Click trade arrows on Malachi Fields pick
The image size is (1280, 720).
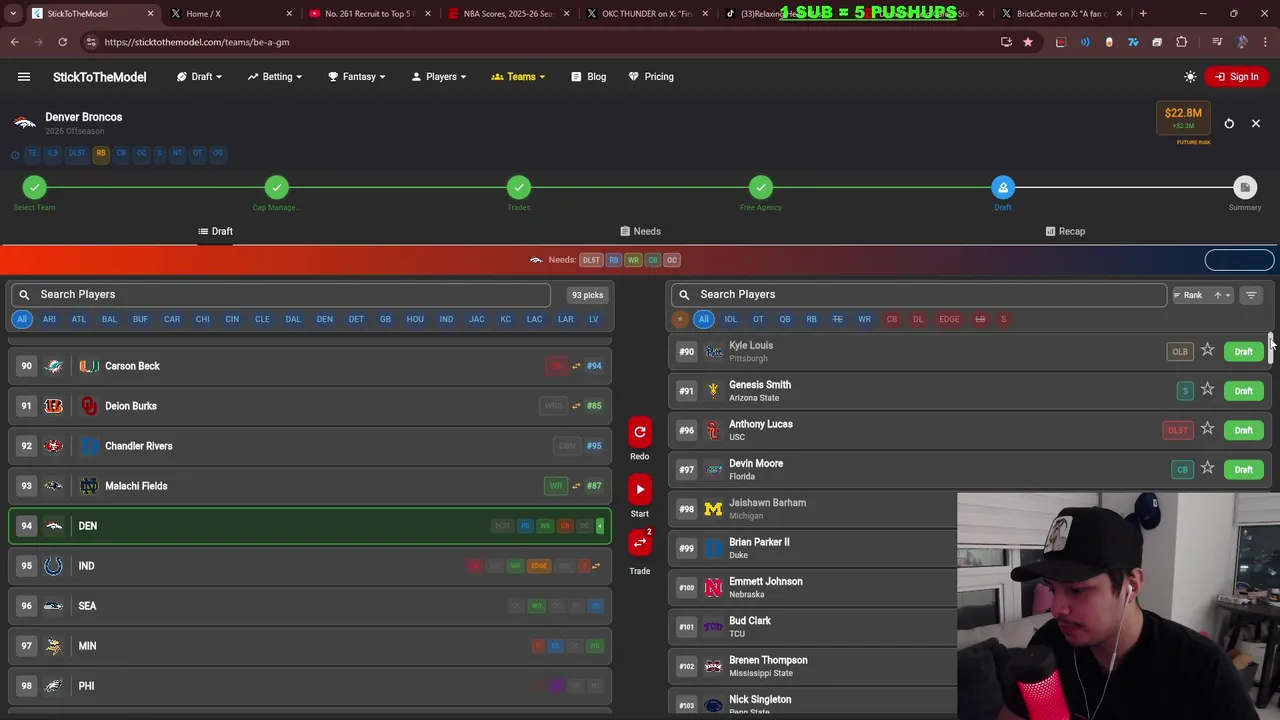click(x=576, y=486)
